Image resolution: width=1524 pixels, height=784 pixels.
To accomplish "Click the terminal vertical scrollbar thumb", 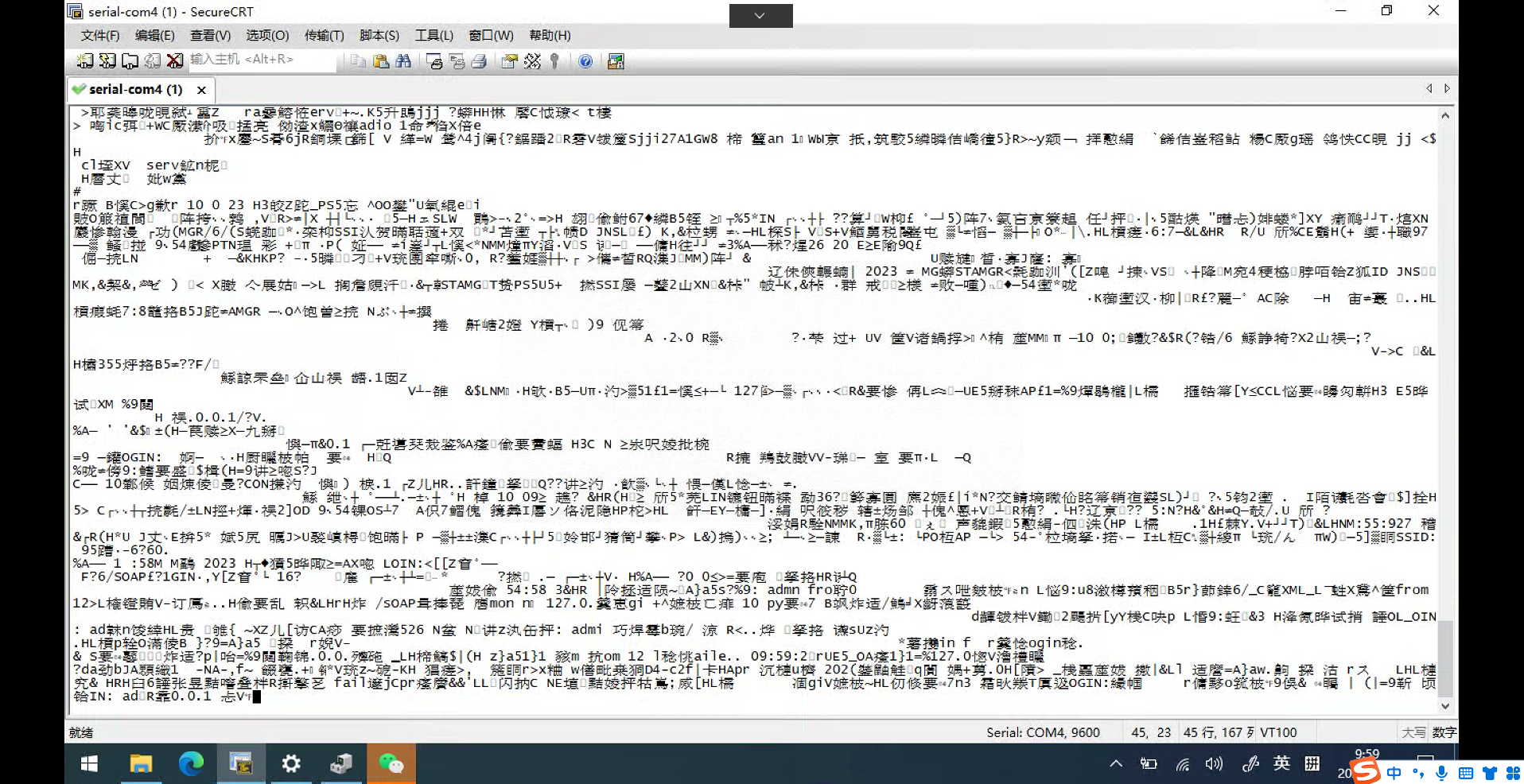I will coord(1445,658).
